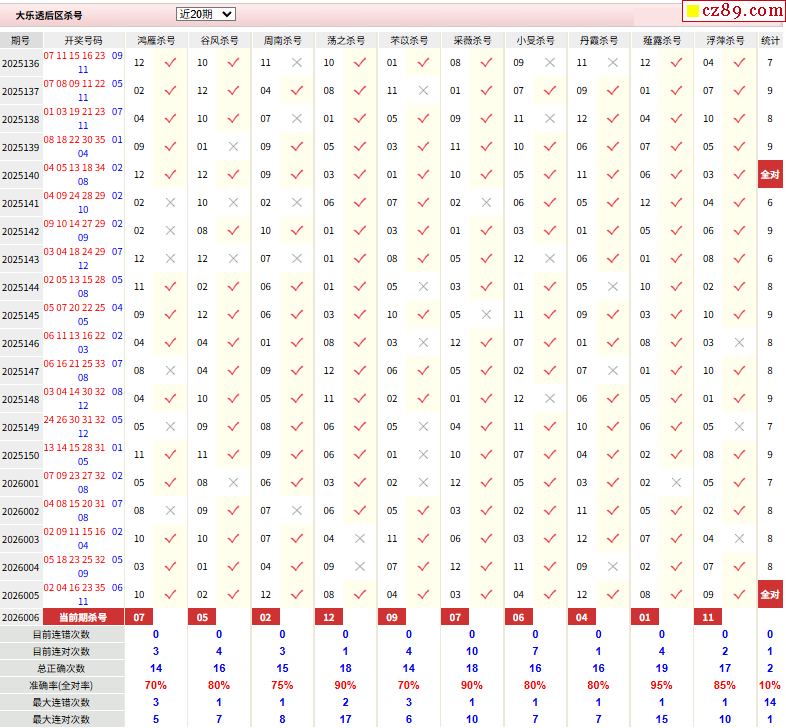Open the 近20期 period dropdown

pyautogui.click(x=205, y=14)
